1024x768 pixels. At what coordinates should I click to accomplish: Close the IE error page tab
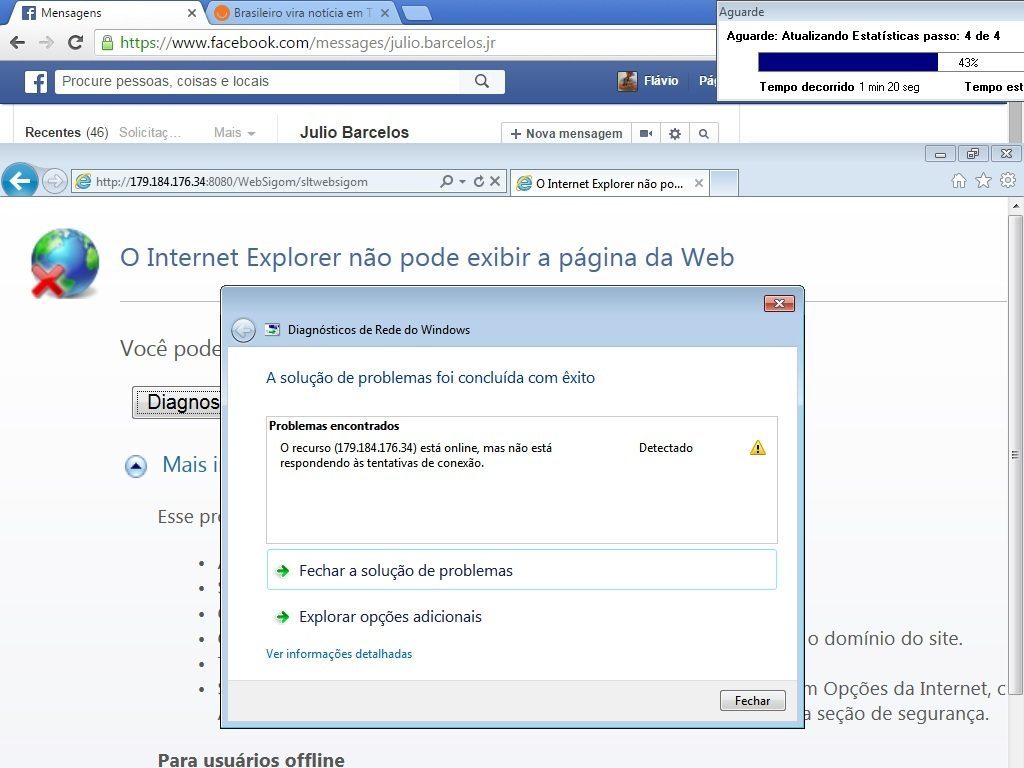point(699,184)
